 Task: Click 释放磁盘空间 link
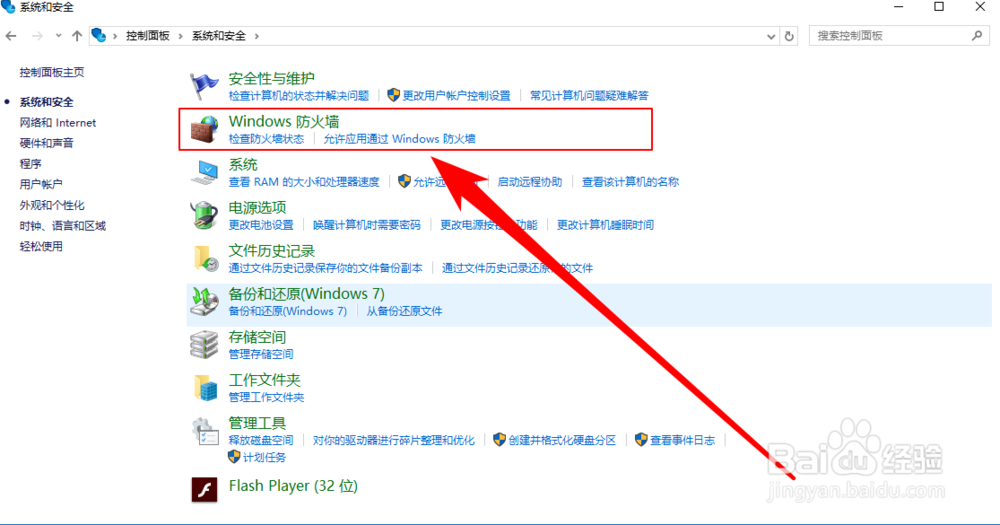point(261,440)
